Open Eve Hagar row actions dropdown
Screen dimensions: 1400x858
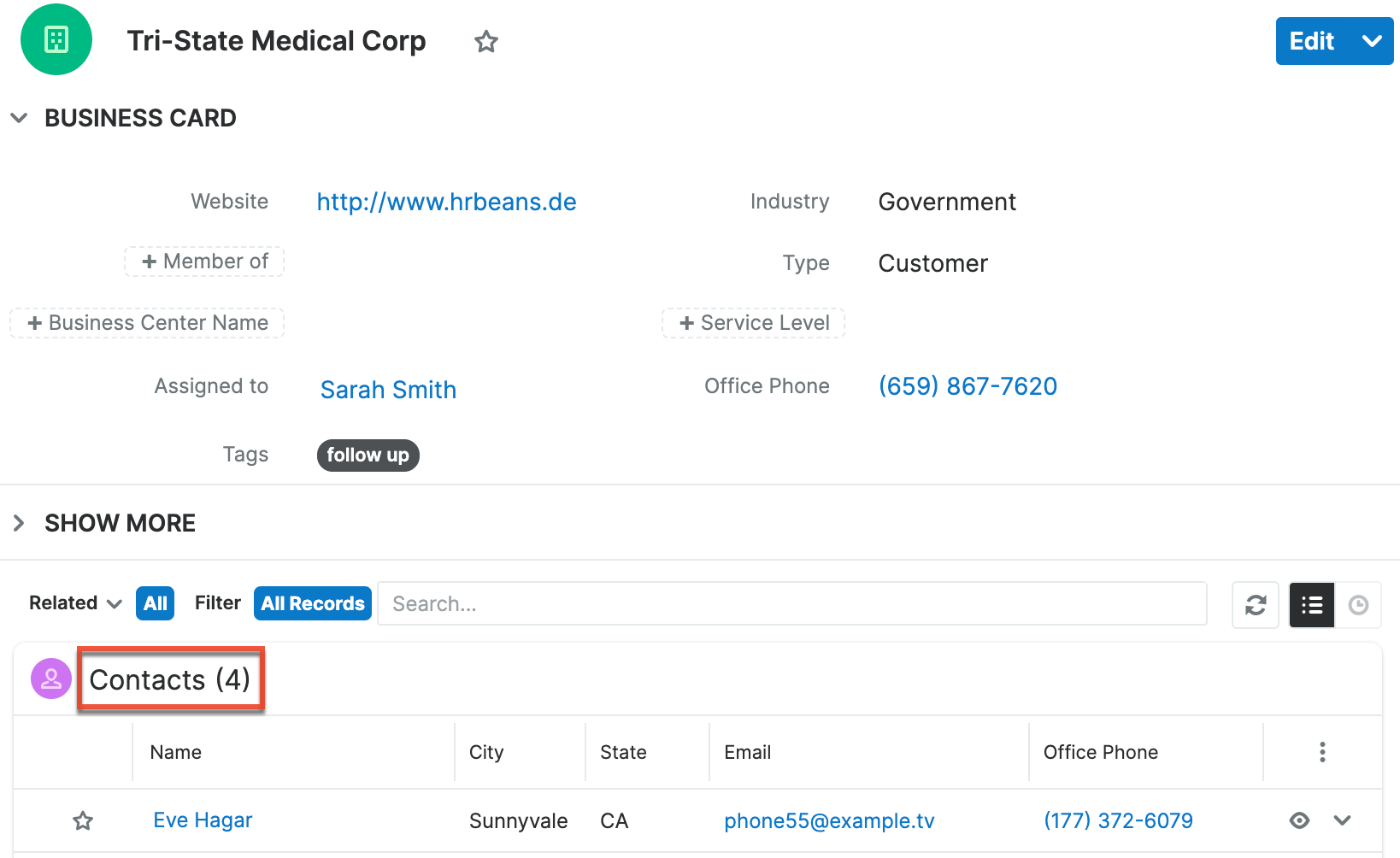pos(1342,820)
